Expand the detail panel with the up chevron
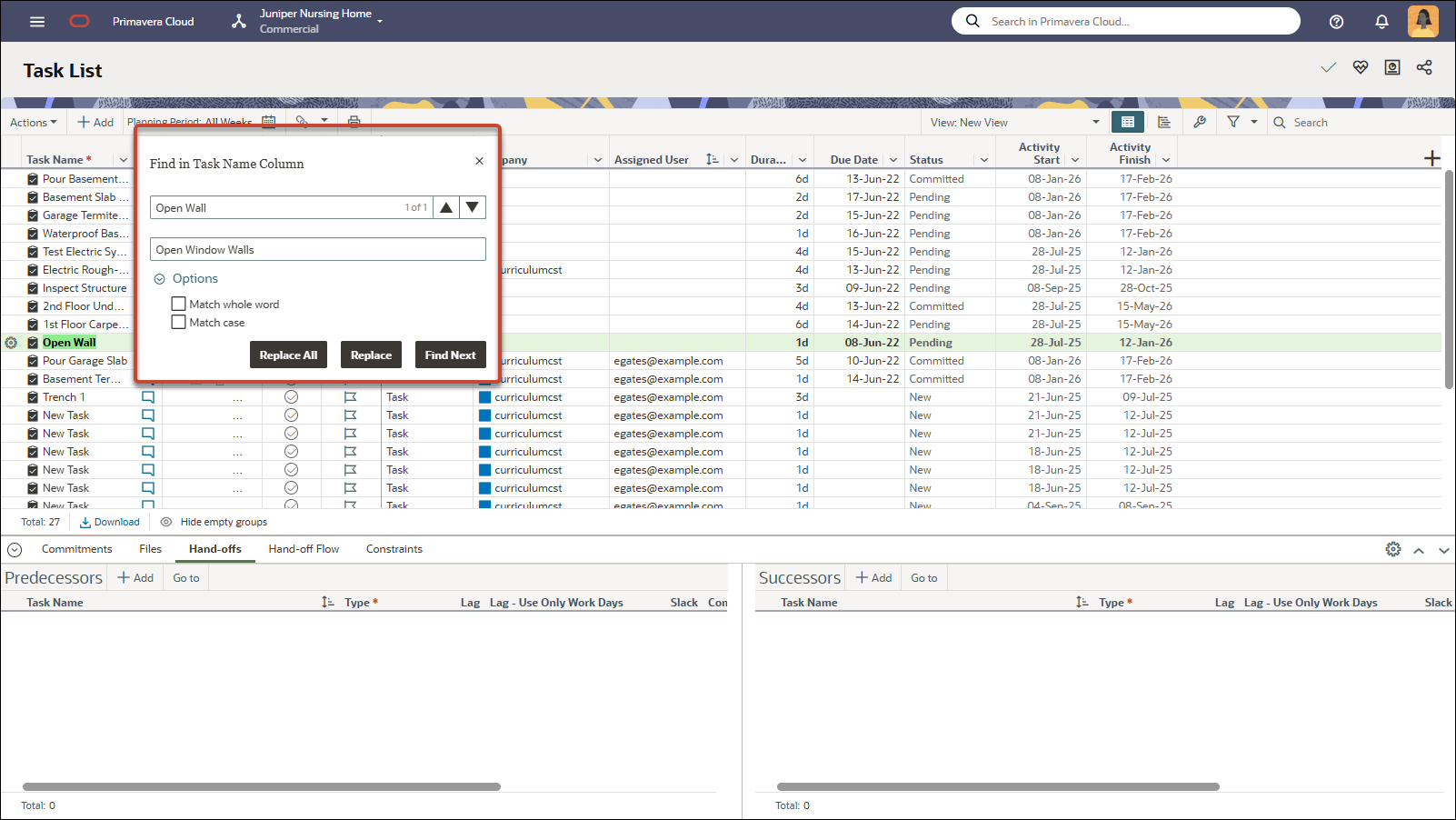The height and width of the screenshot is (820, 1456). 1419,550
